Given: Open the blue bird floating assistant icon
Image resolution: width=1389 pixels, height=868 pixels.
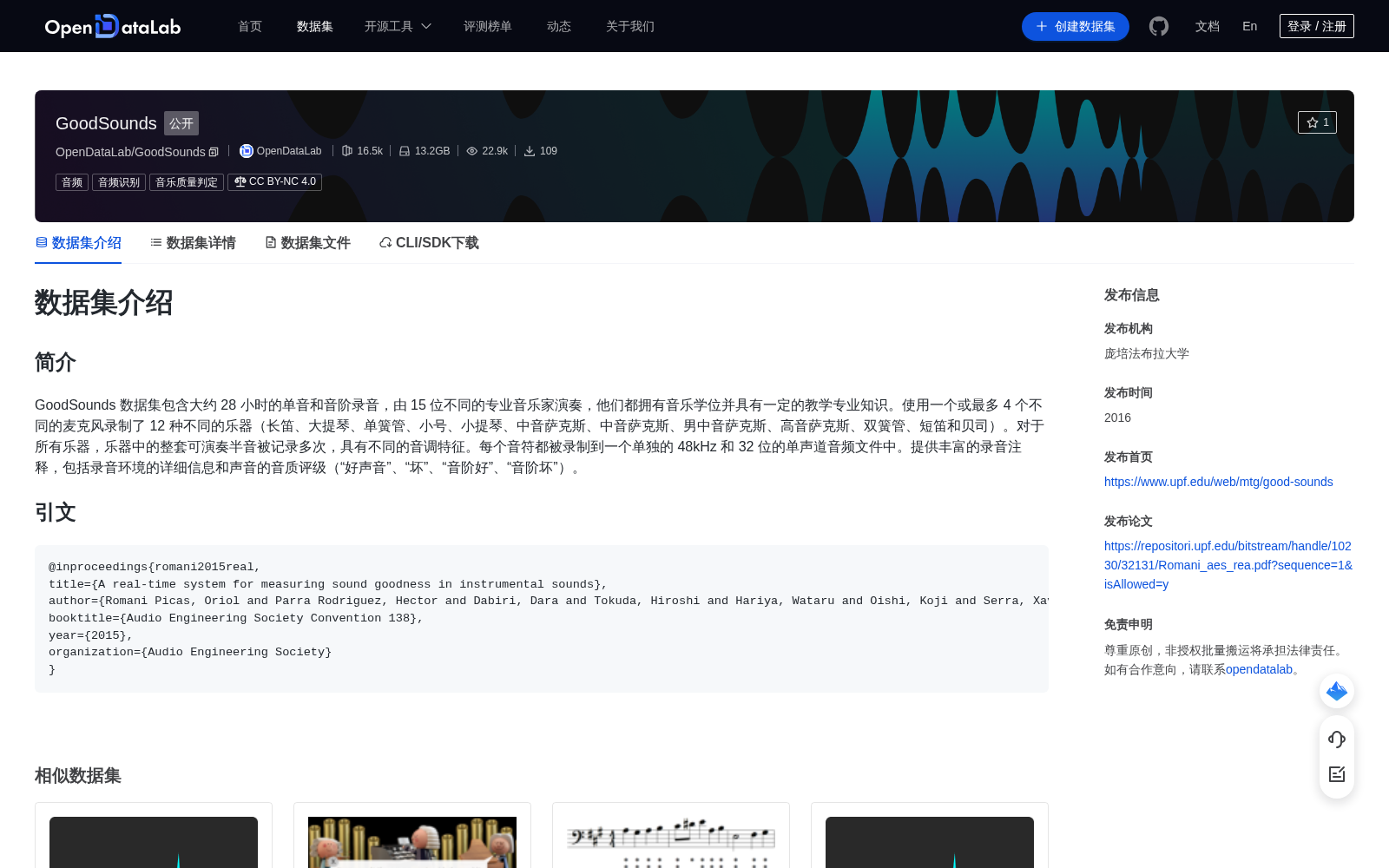Looking at the screenshot, I should (1337, 691).
